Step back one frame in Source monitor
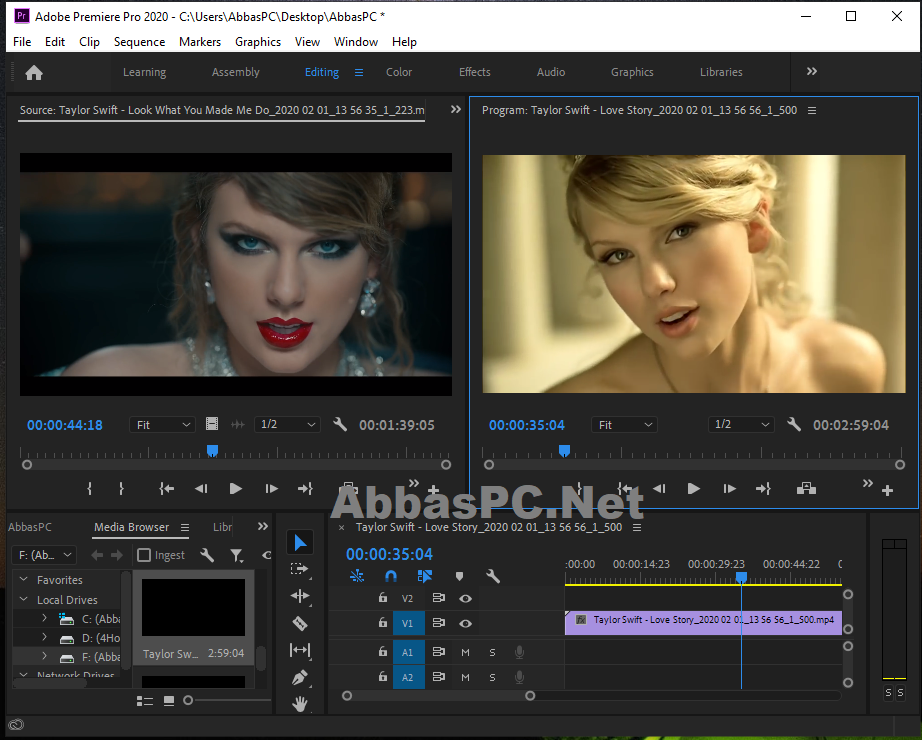922x740 pixels. (x=201, y=489)
